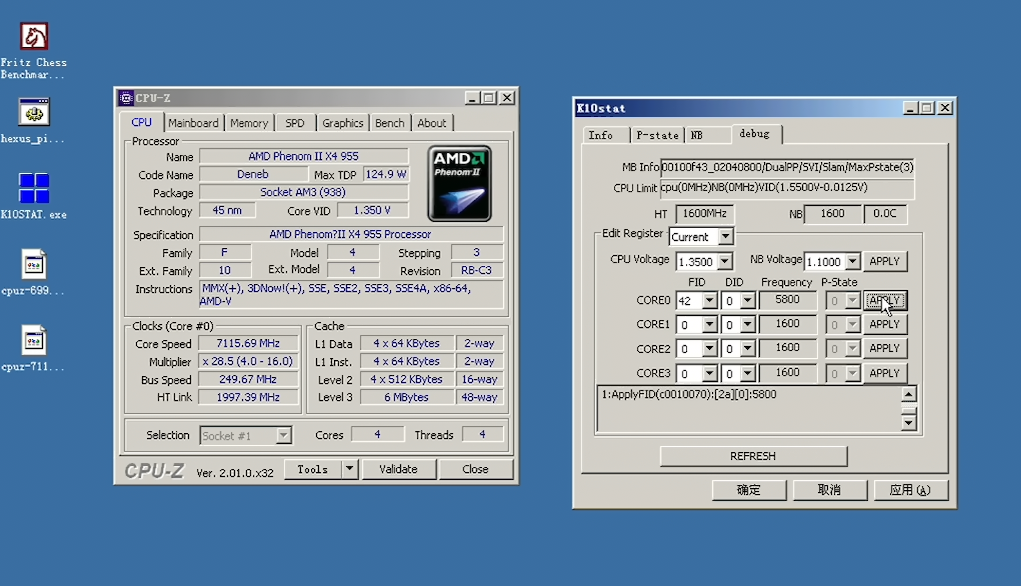Open the CORE0 P-State dropdown
Image resolution: width=1021 pixels, height=586 pixels.
pos(852,301)
